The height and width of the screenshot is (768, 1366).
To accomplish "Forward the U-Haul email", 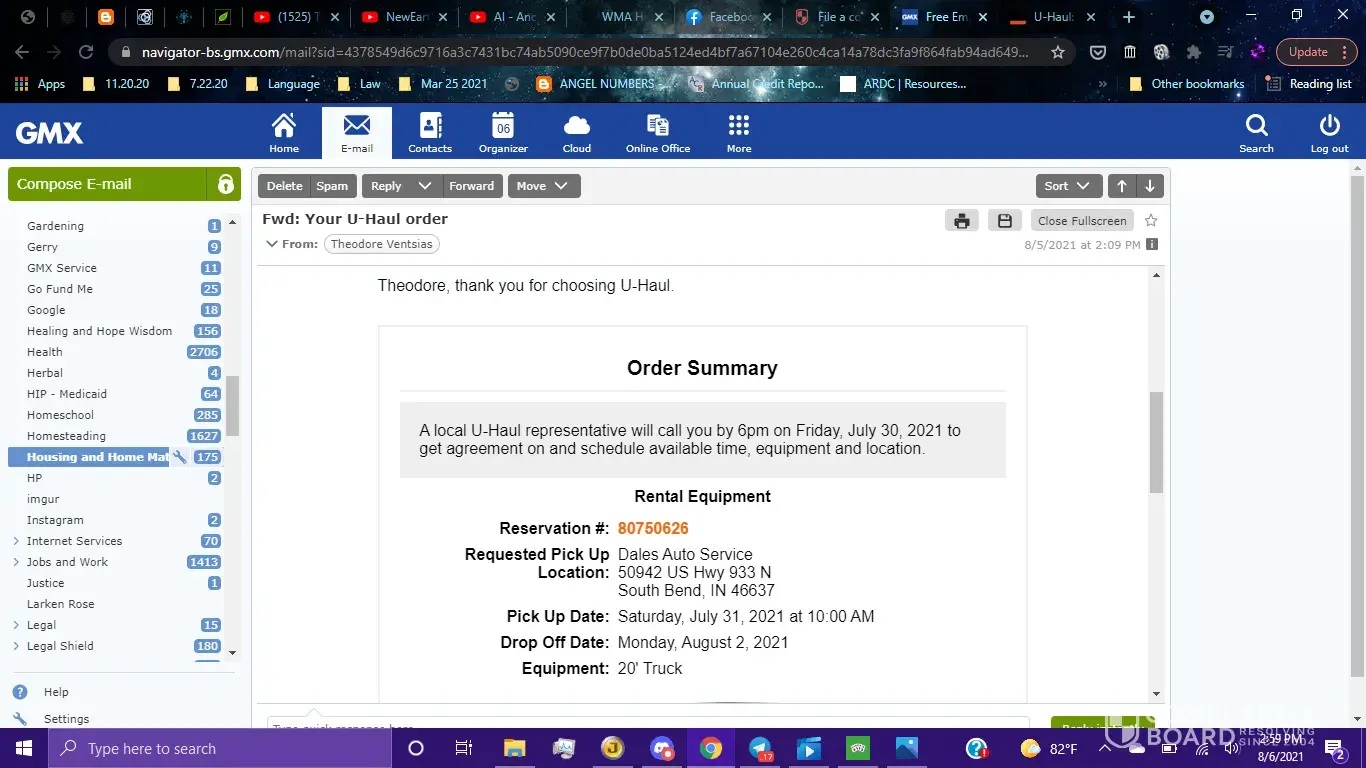I will [x=471, y=186].
